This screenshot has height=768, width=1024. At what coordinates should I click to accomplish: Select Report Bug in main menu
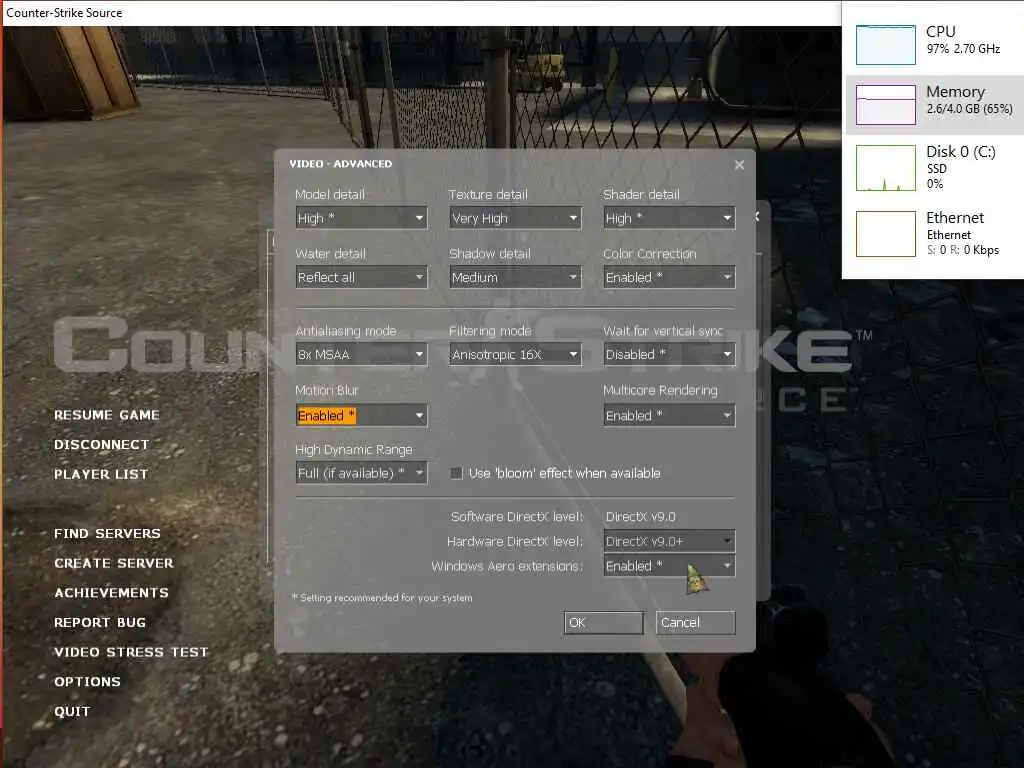point(99,622)
